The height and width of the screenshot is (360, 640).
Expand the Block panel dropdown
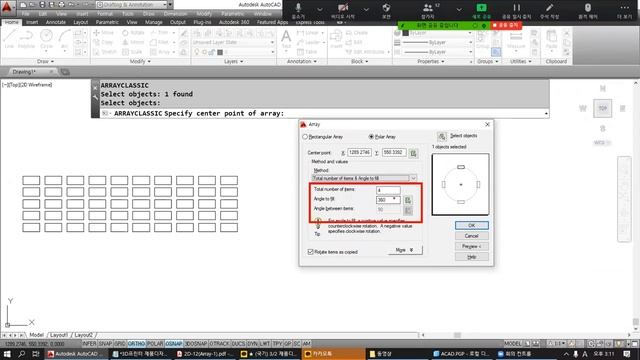pyautogui.click(x=360, y=62)
